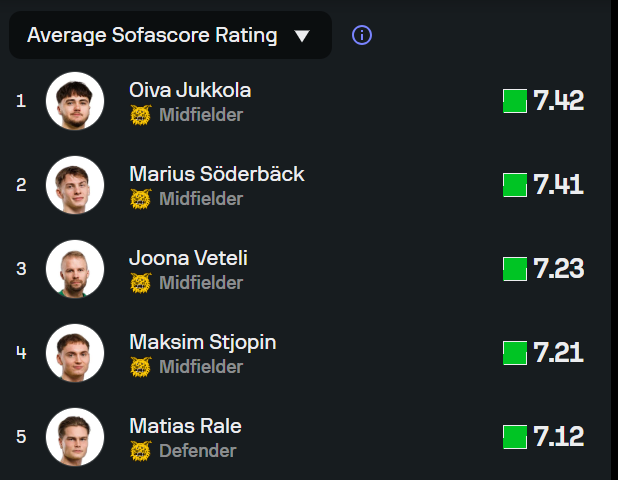This screenshot has width=618, height=480.
Task: Select the Joona Veteli name link
Action: (188, 258)
